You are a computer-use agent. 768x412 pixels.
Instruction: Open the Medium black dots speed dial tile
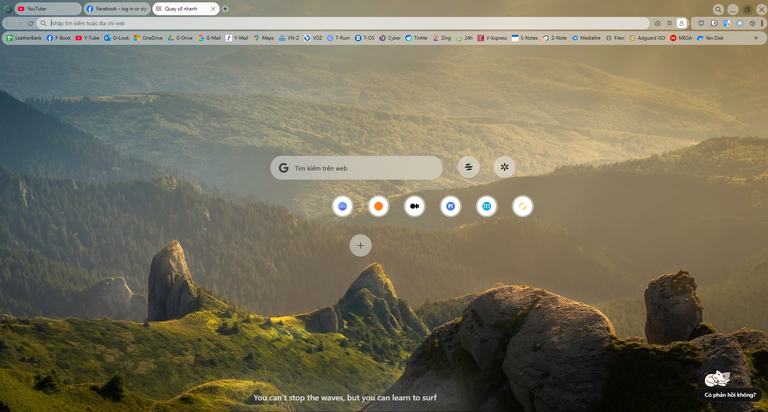point(414,206)
